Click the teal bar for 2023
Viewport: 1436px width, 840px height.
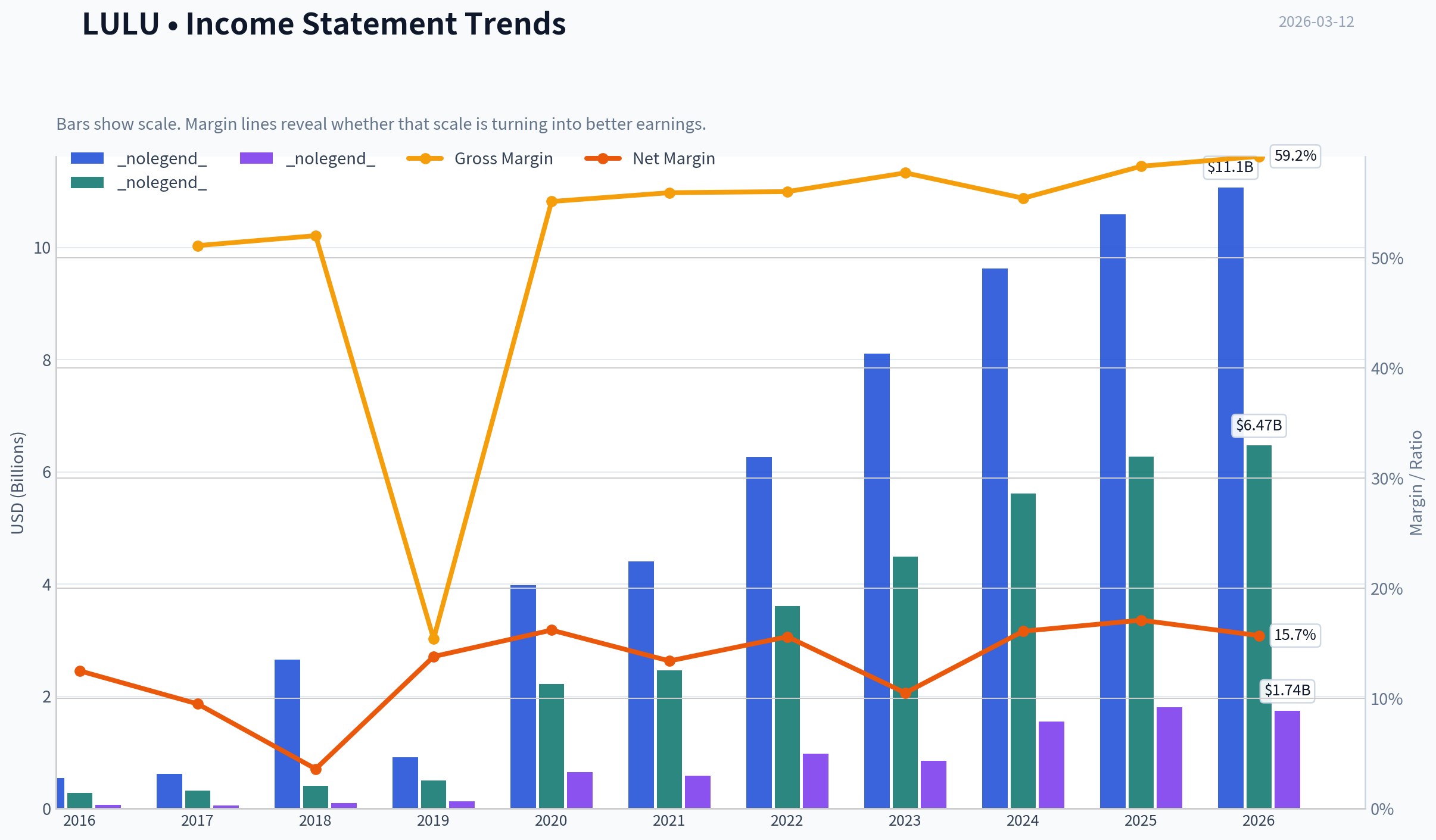pyautogui.click(x=905, y=682)
